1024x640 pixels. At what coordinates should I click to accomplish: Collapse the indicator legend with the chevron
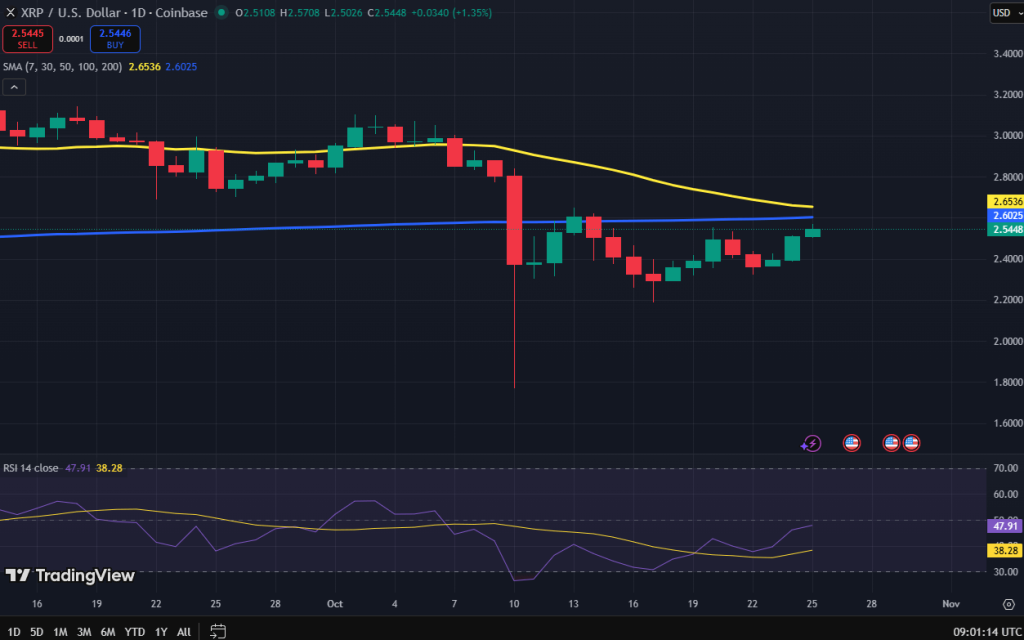14,87
